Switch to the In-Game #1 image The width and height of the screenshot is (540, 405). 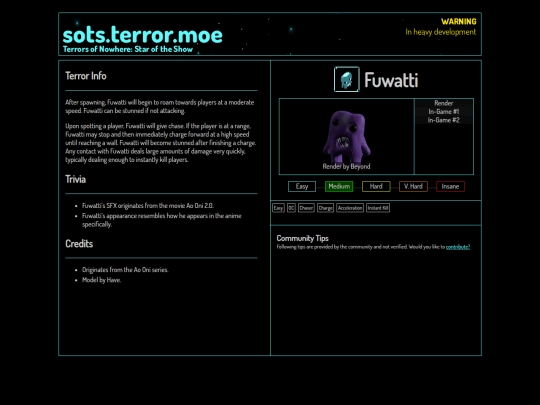point(444,112)
